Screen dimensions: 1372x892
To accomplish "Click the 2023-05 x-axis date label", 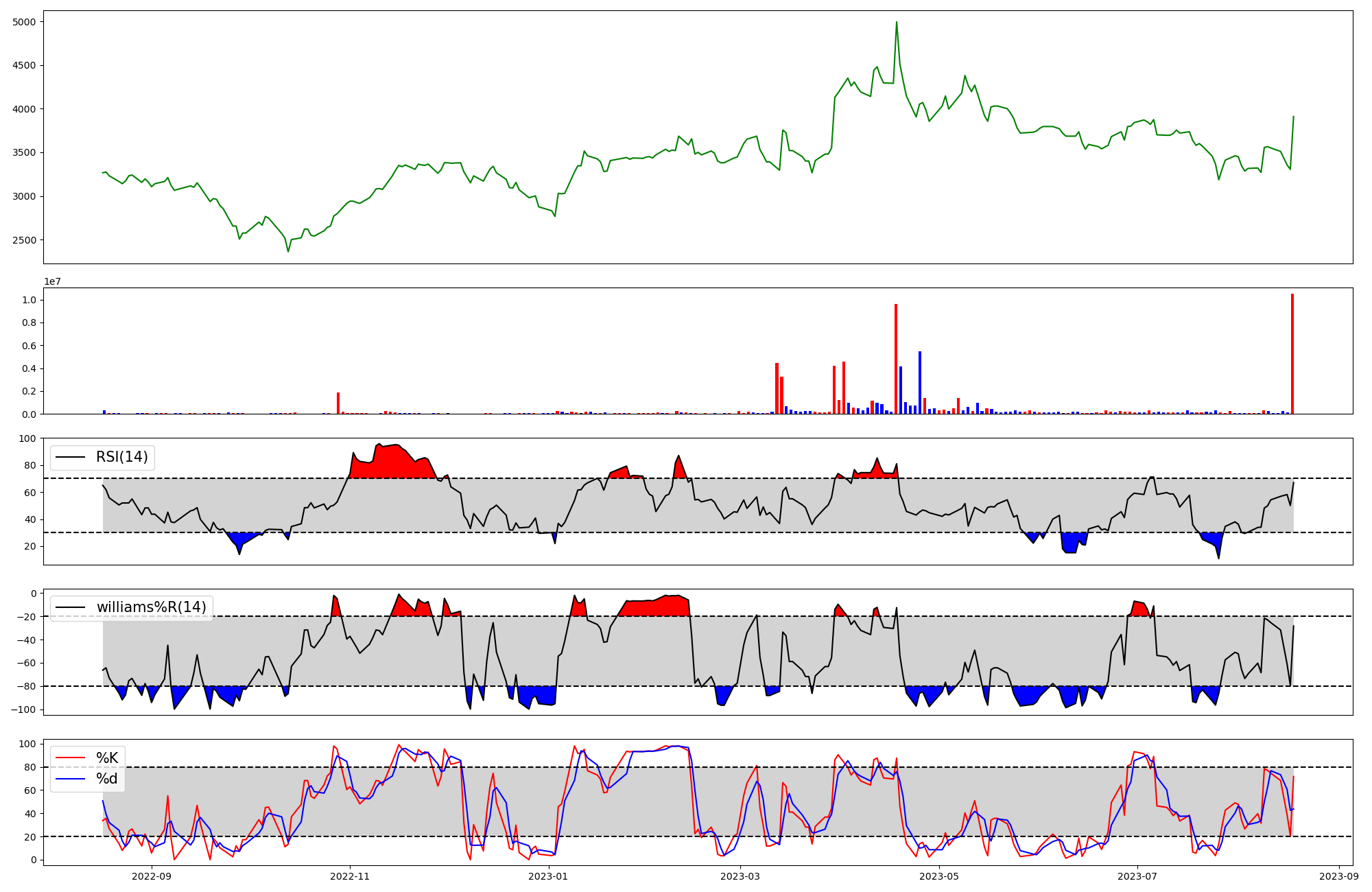I will tap(938, 876).
